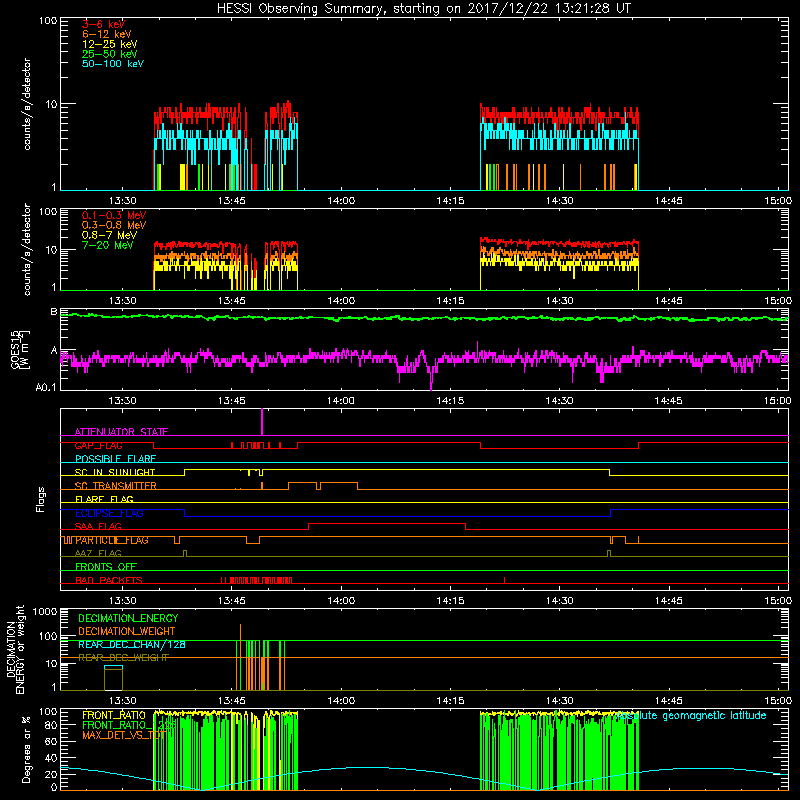The image size is (800, 800).
Task: Click the REAR_DEC_CHAN/128 legend label
Action: pyautogui.click(x=132, y=645)
